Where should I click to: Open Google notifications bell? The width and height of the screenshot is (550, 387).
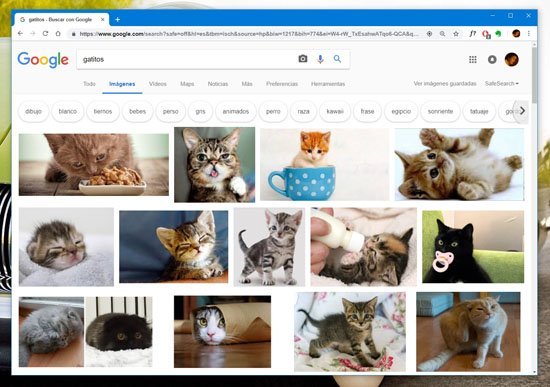pos(492,59)
